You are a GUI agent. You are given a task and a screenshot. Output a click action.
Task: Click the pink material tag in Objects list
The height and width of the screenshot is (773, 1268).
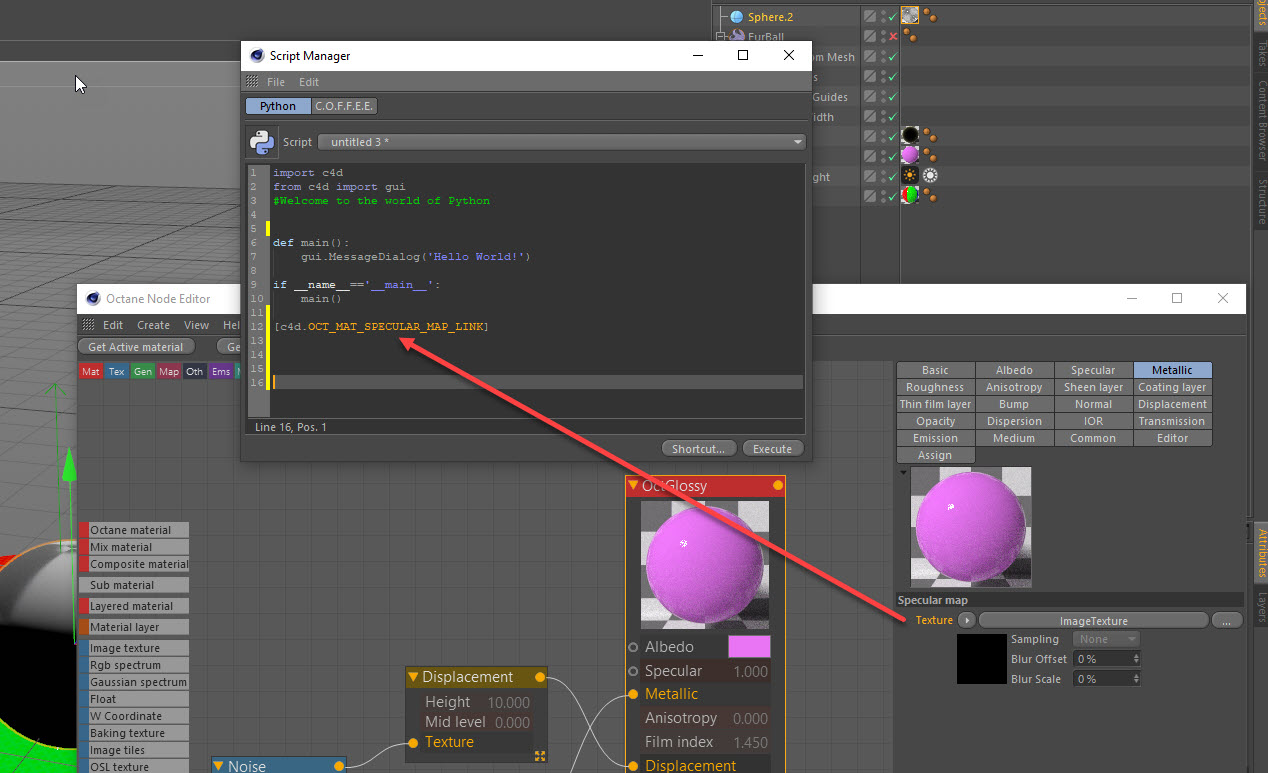point(910,155)
